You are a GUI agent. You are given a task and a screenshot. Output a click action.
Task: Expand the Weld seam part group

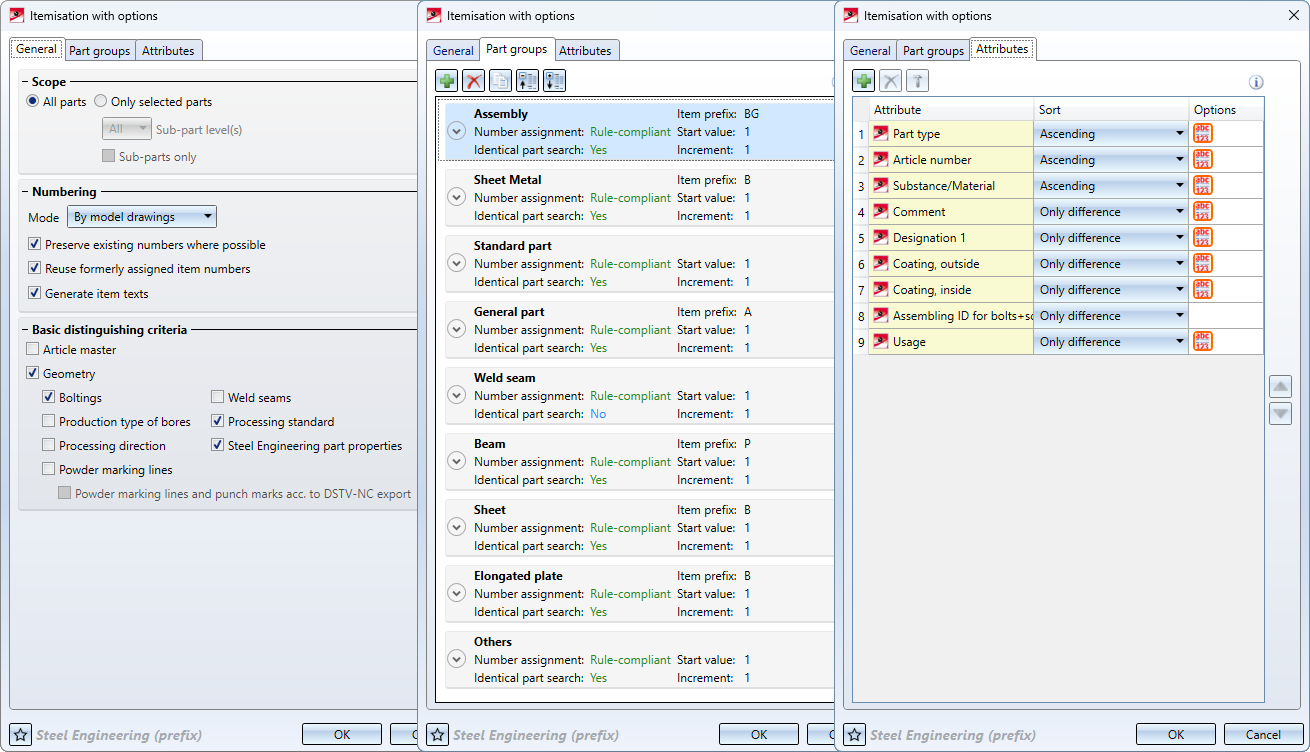coord(457,396)
